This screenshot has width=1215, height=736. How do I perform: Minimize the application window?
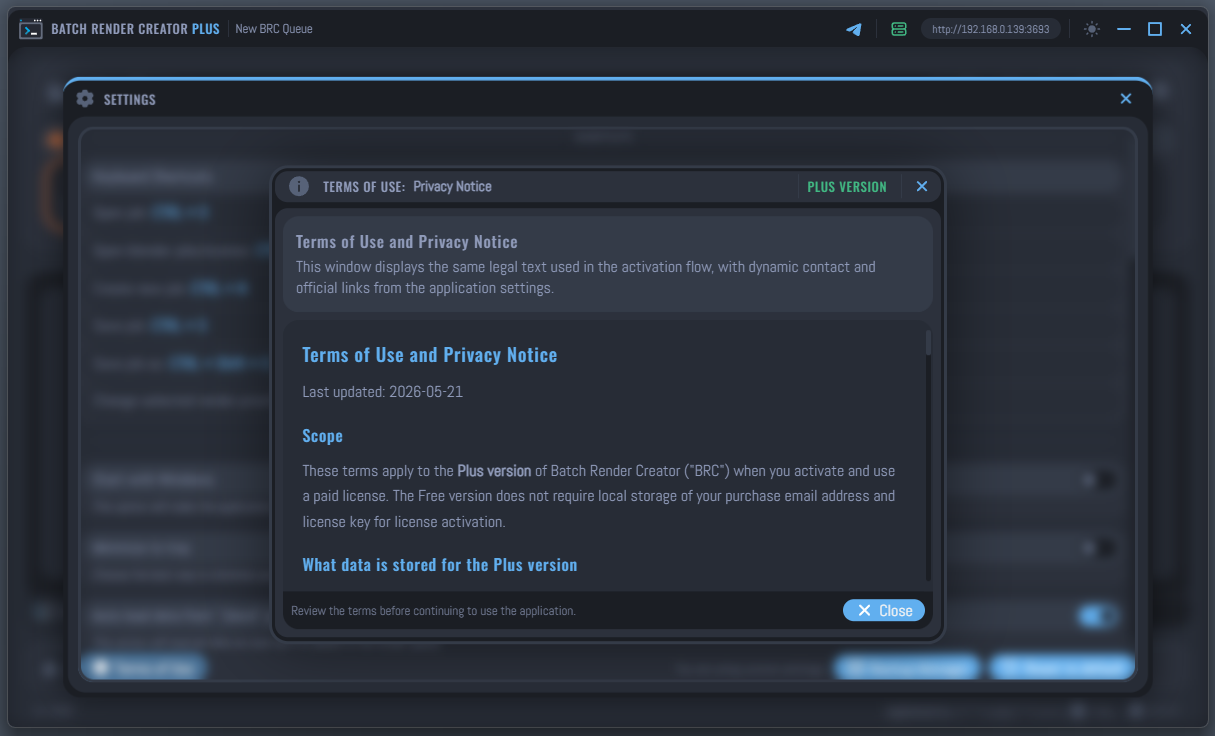[1124, 29]
